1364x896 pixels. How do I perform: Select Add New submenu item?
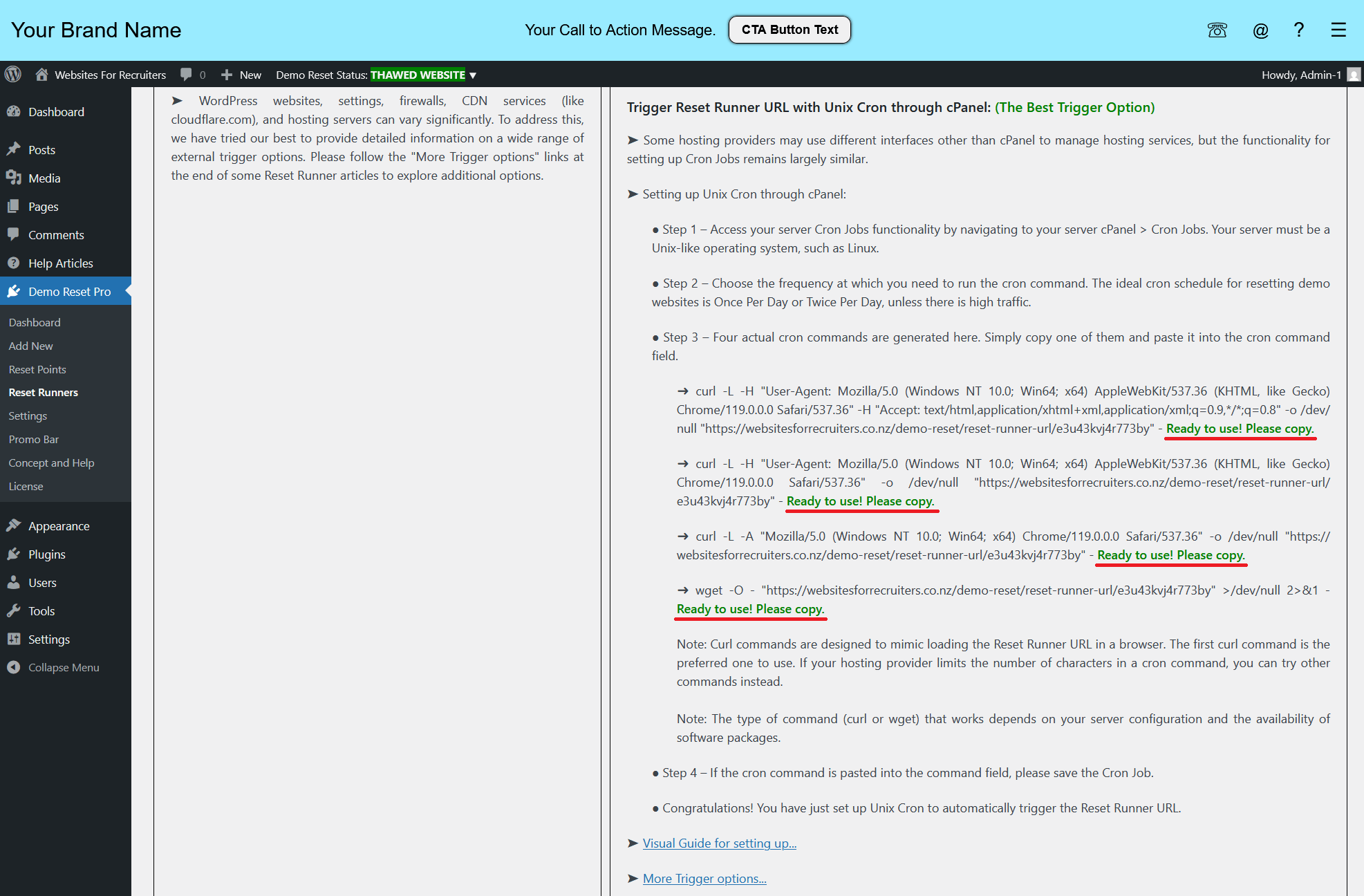(30, 346)
